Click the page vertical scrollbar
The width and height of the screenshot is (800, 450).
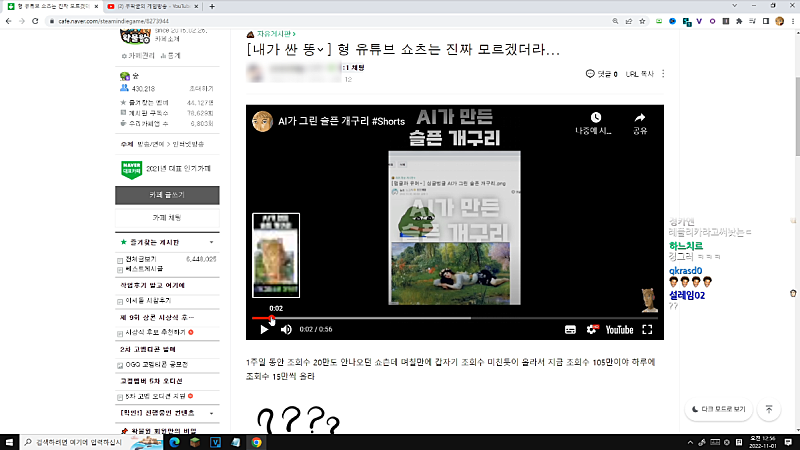796,117
